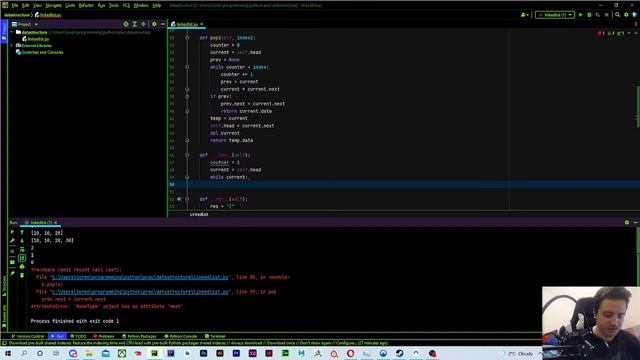Follow second linkedlist.py traceback link
The image size is (640, 360).
[x=140, y=292]
